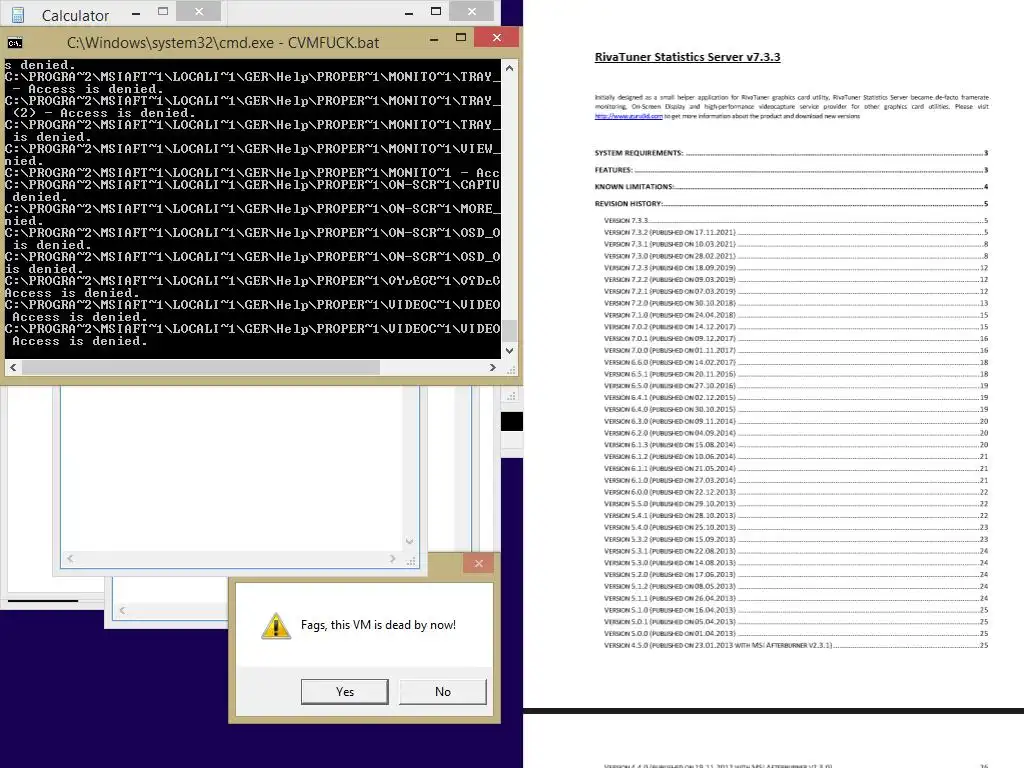Close the Calculator window
Screen dimensions: 1024x768
coord(199,11)
